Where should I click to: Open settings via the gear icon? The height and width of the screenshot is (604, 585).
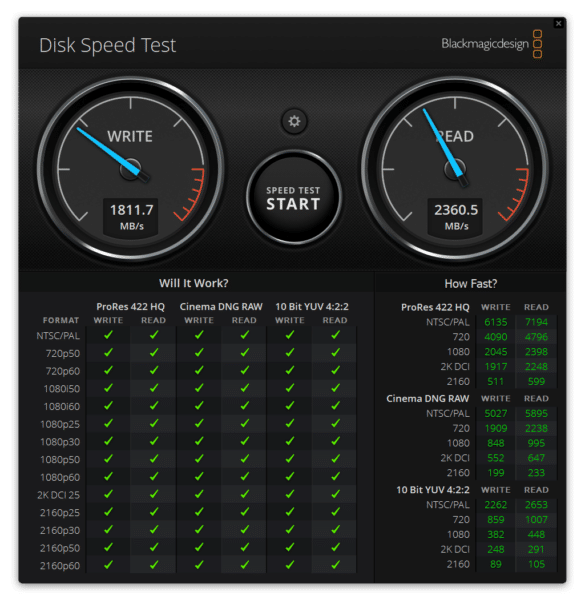294,121
